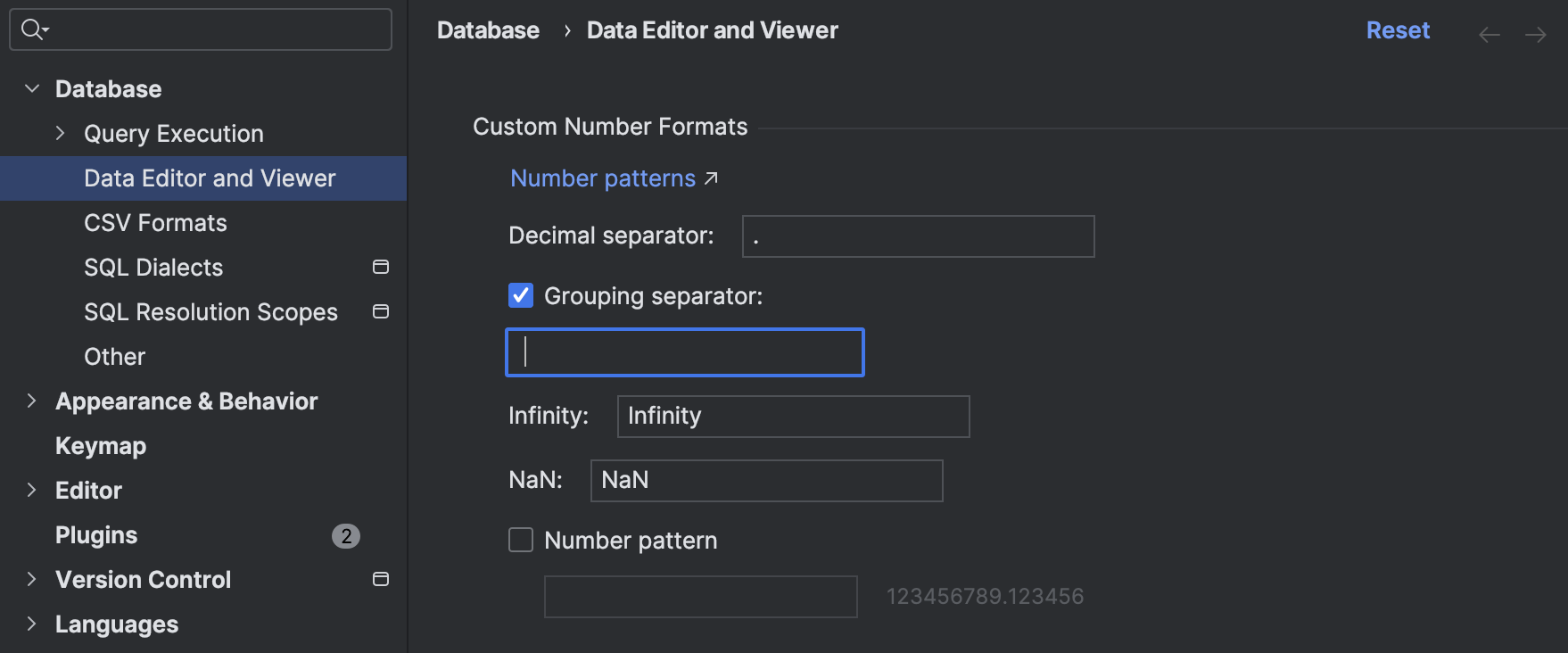Click the Infinity text field
The height and width of the screenshot is (653, 1568).
tap(793, 417)
